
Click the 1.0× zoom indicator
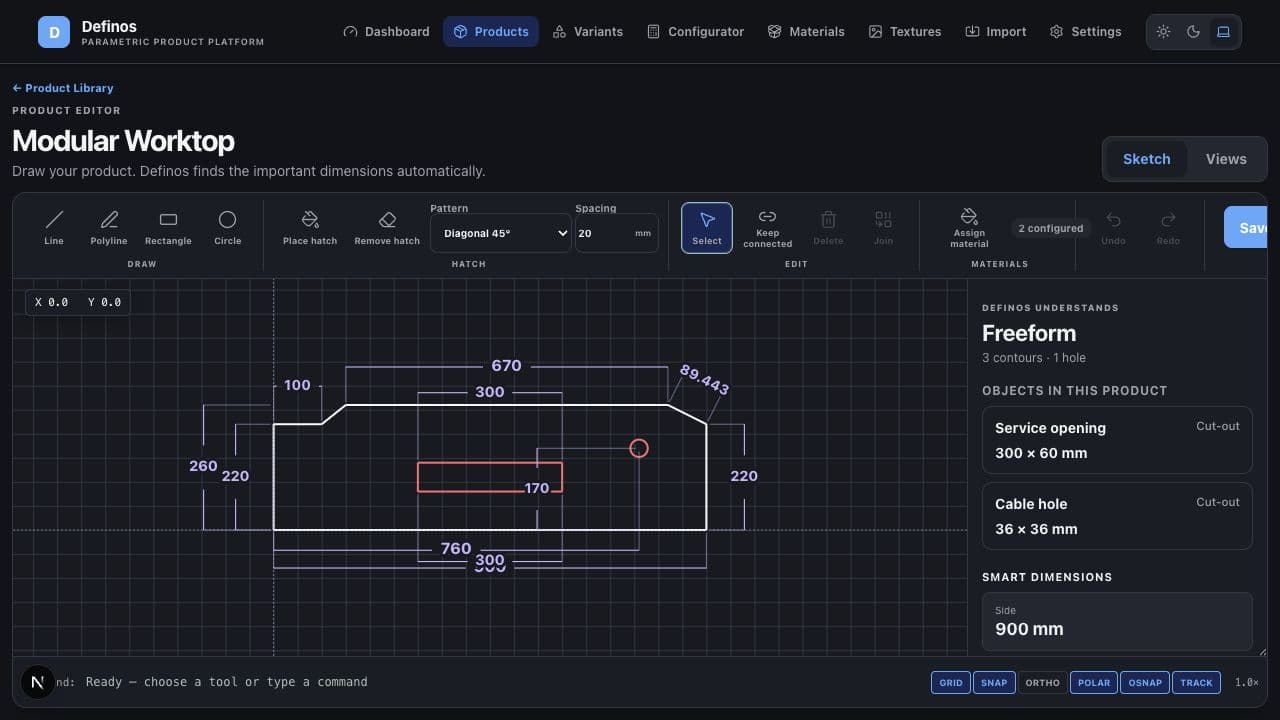coord(1246,682)
